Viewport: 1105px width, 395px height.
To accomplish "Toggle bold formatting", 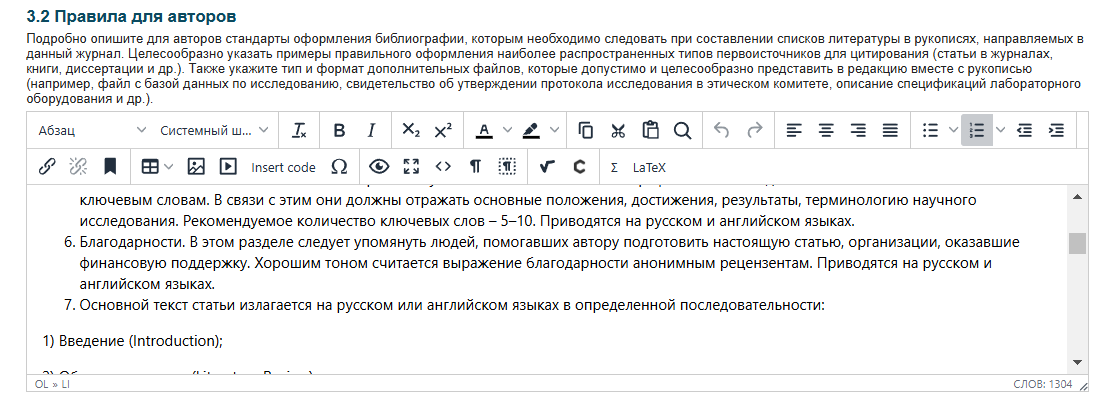I will 339,130.
